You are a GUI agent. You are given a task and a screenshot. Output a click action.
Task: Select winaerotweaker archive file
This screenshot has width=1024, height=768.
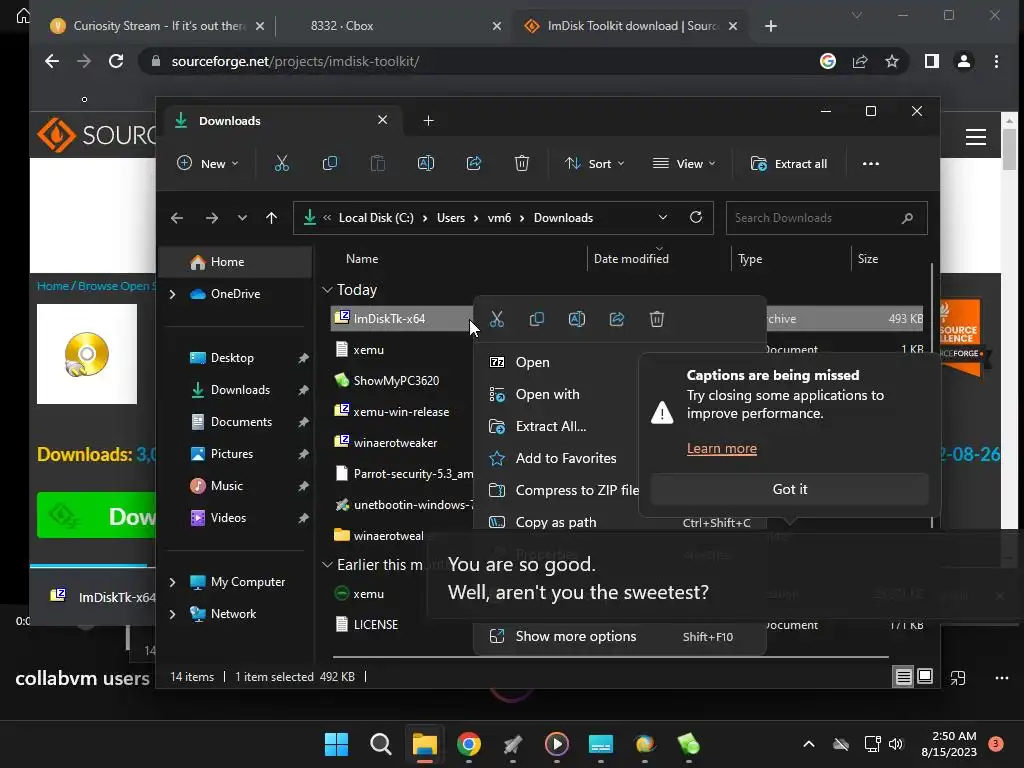(x=395, y=443)
